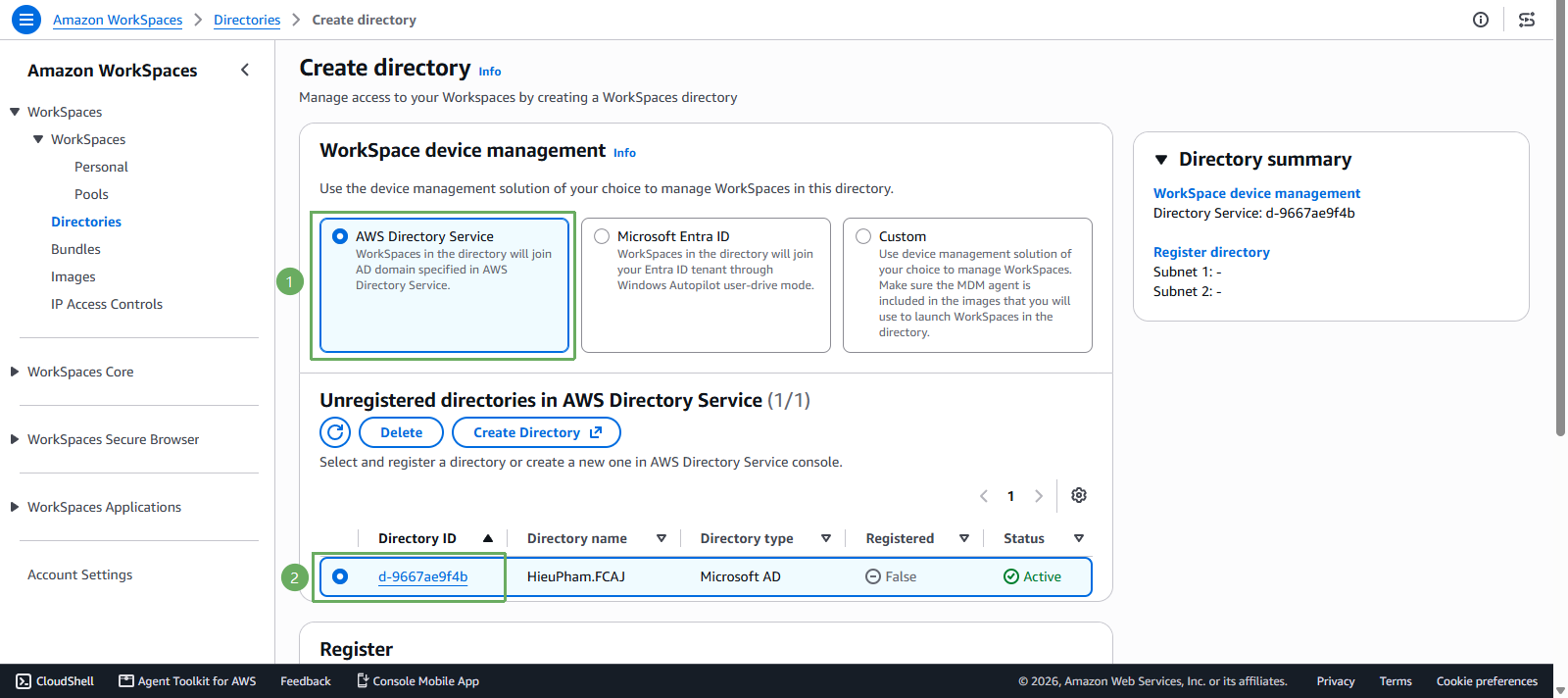Viewport: 1568px width, 698px height.
Task: Open Privacy footer link
Action: point(1336,681)
